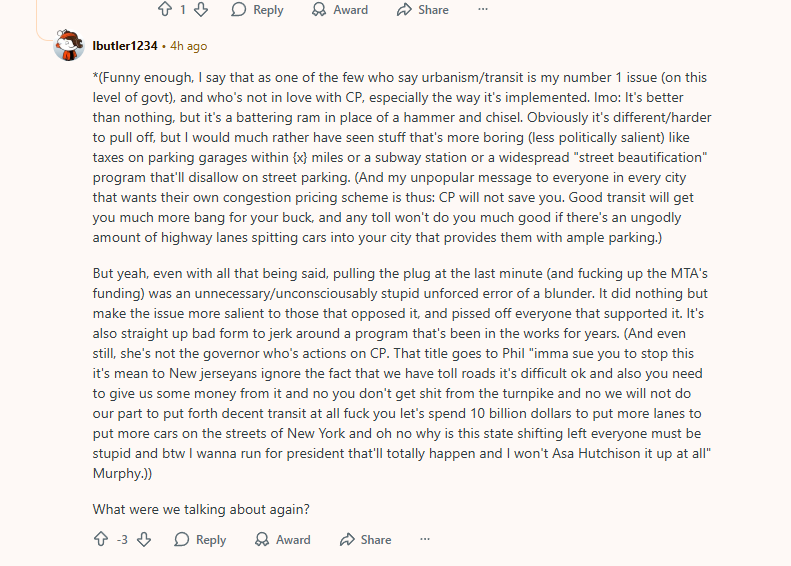
Task: Click the -3 vote score
Action: pos(122,540)
